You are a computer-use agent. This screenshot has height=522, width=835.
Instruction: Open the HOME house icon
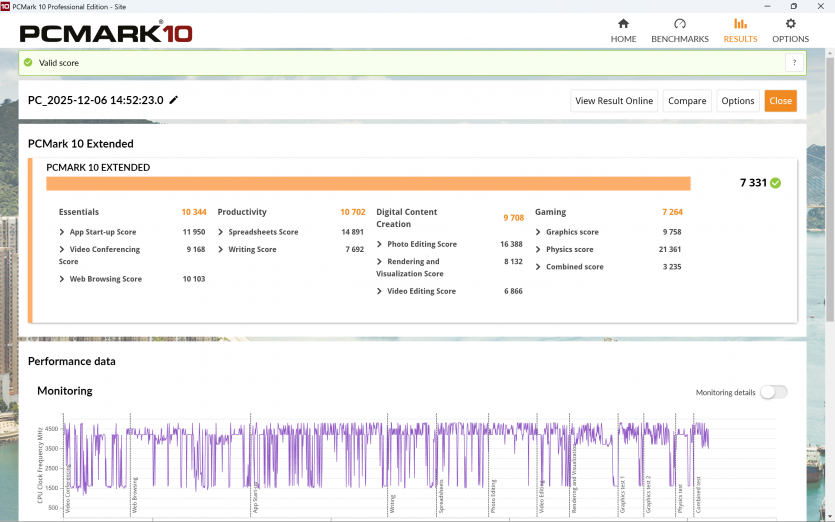pyautogui.click(x=623, y=24)
